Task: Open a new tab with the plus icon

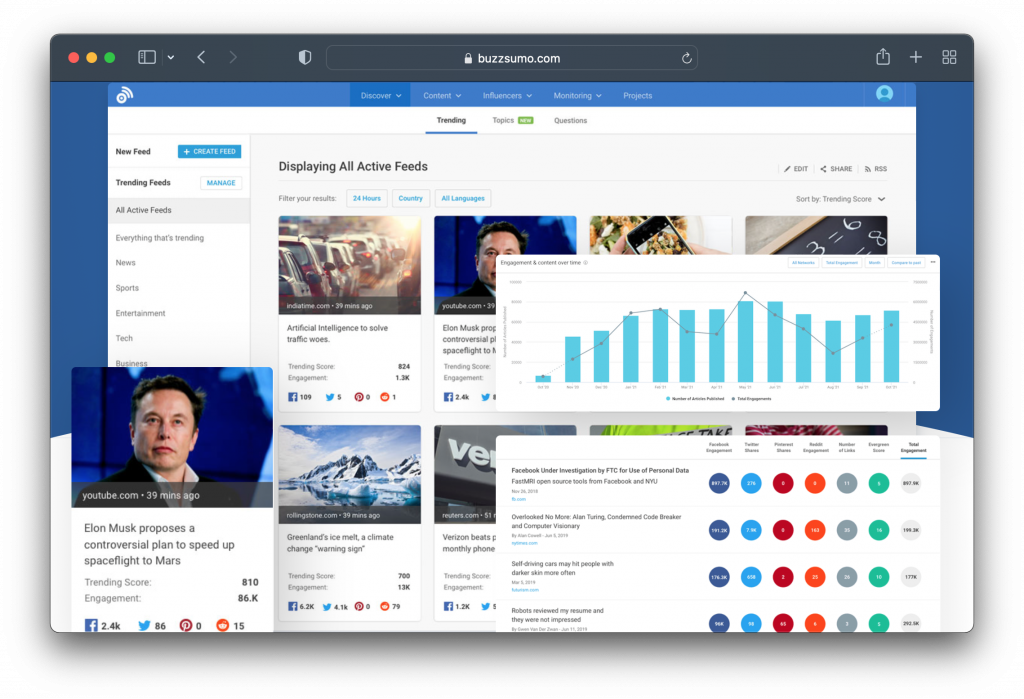Action: 916,57
